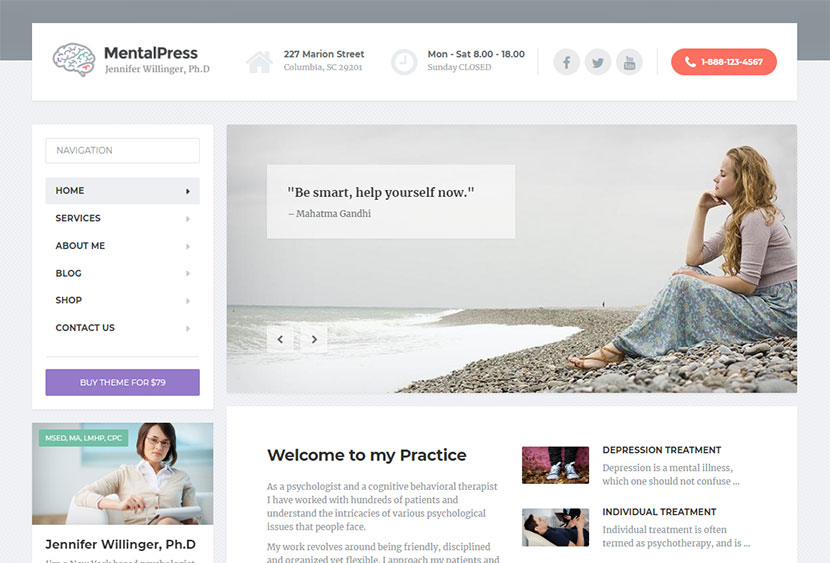830x563 pixels.
Task: Click the clock opening hours icon
Action: 404,62
